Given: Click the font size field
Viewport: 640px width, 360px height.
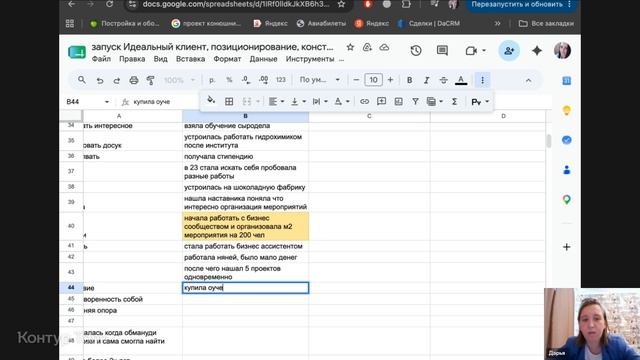Looking at the screenshot, I should point(373,80).
